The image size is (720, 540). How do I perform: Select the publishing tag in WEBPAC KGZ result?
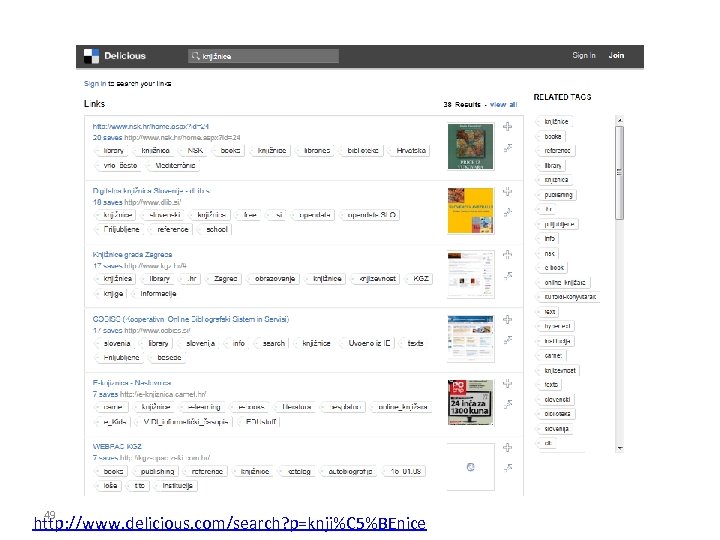[x=155, y=472]
